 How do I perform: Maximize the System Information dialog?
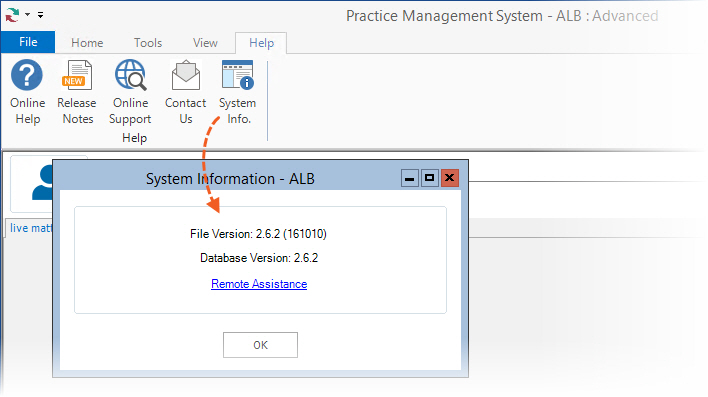[429, 178]
